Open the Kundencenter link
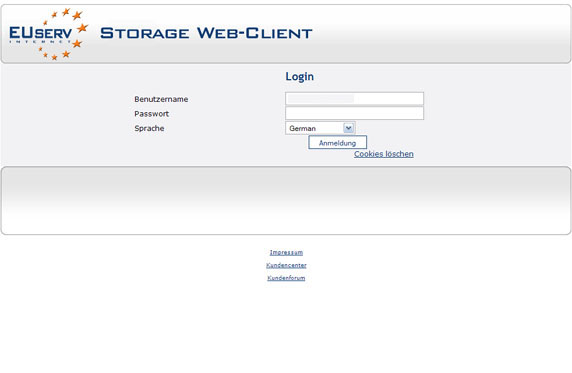This screenshot has height=373, width=572. (286, 265)
